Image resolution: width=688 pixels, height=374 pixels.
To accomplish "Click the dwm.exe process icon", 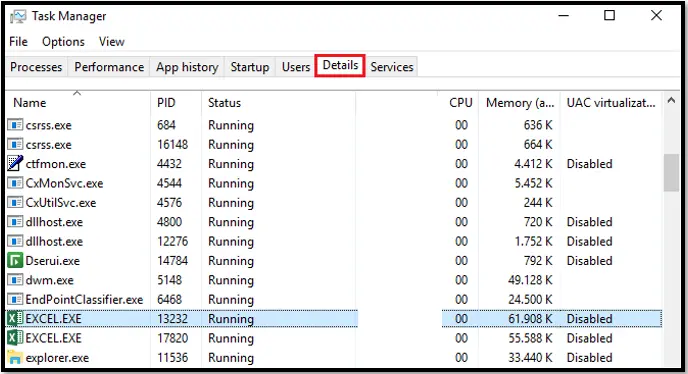I will point(15,280).
